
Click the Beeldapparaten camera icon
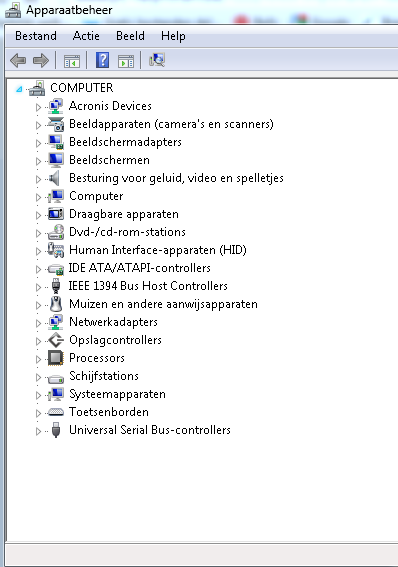tap(56, 124)
